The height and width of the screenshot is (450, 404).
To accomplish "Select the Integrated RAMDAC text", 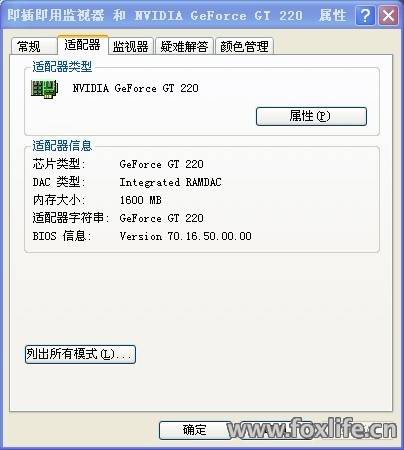I will click(x=170, y=182).
